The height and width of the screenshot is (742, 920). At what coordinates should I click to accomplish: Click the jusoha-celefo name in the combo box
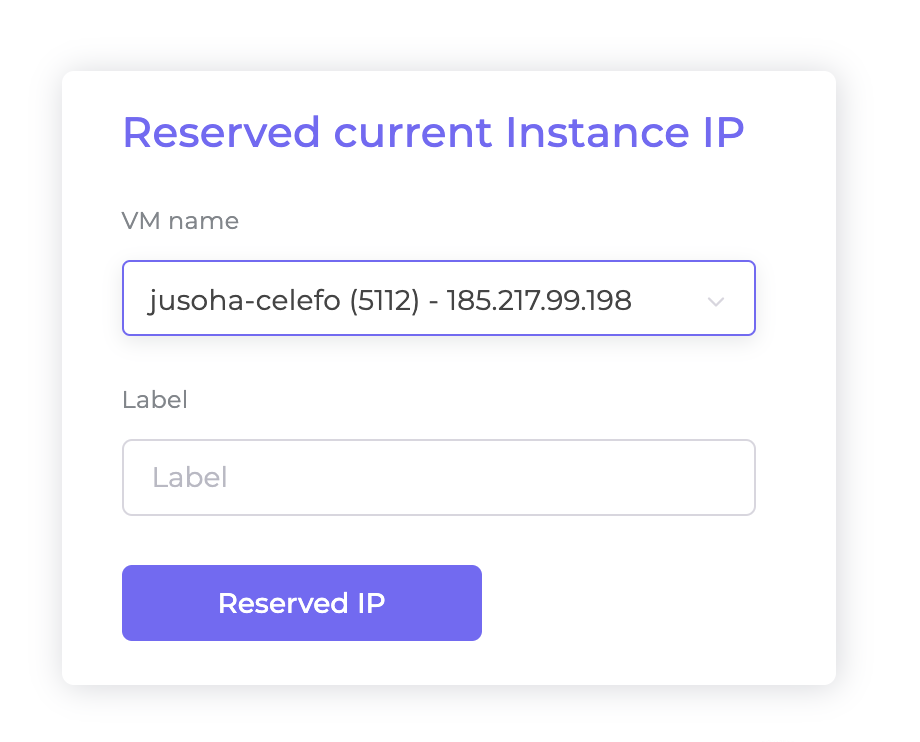coord(244,301)
